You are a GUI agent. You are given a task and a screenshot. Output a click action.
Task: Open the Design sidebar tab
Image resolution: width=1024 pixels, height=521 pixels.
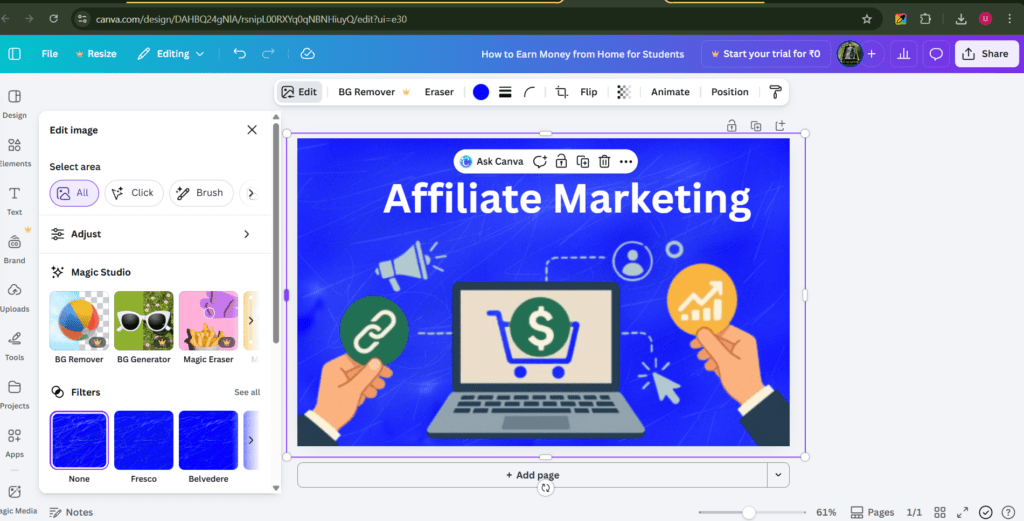14,104
